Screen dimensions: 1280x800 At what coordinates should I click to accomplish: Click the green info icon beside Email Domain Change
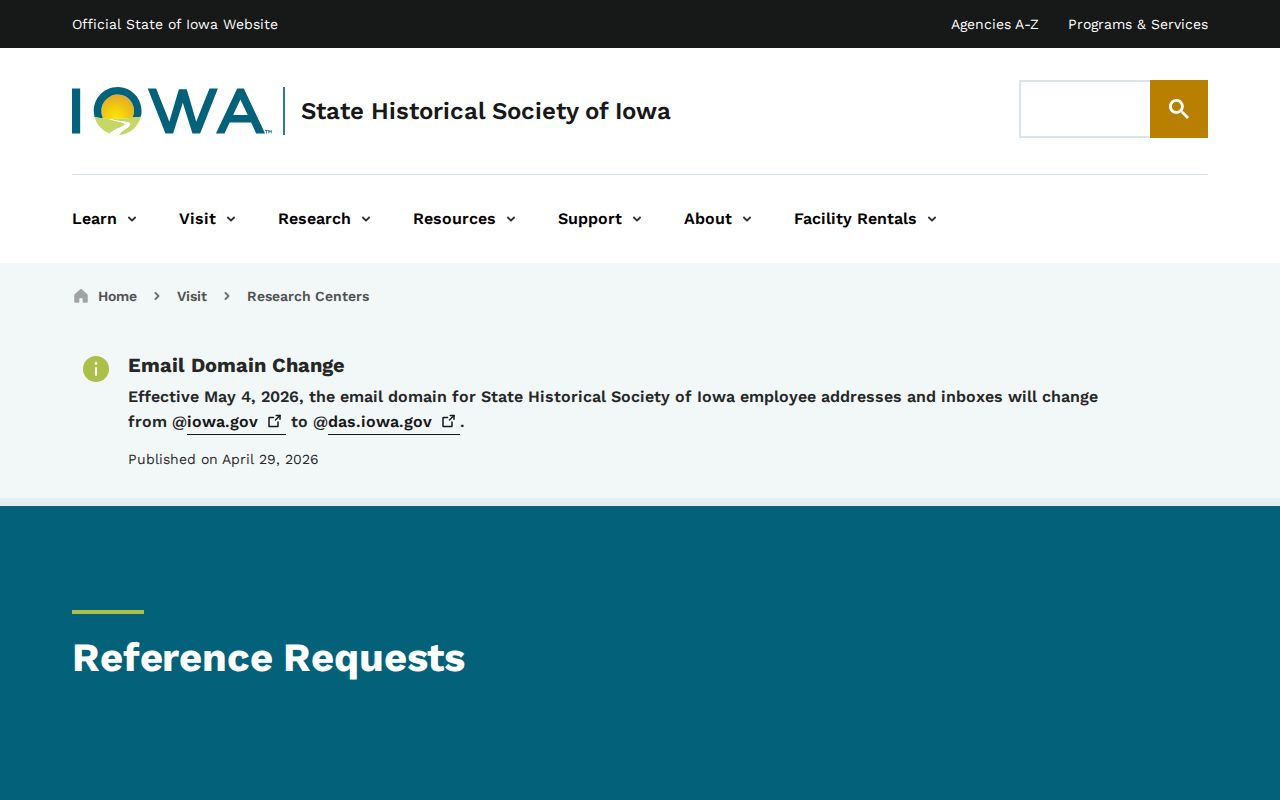(x=95, y=369)
